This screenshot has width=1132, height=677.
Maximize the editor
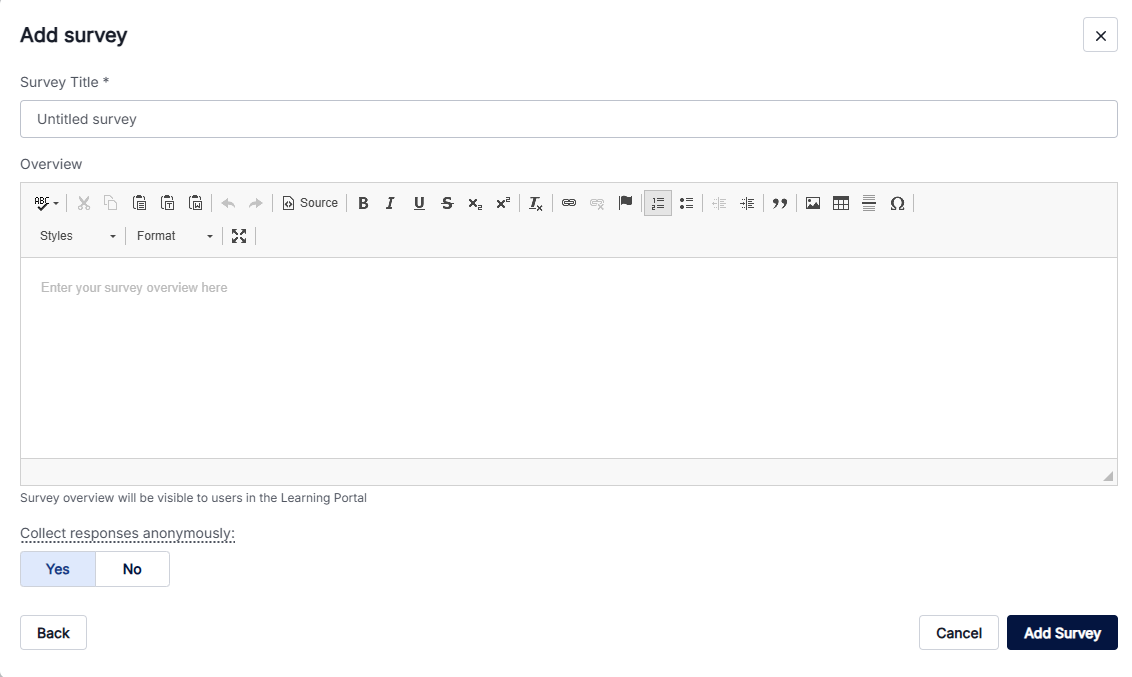[239, 236]
